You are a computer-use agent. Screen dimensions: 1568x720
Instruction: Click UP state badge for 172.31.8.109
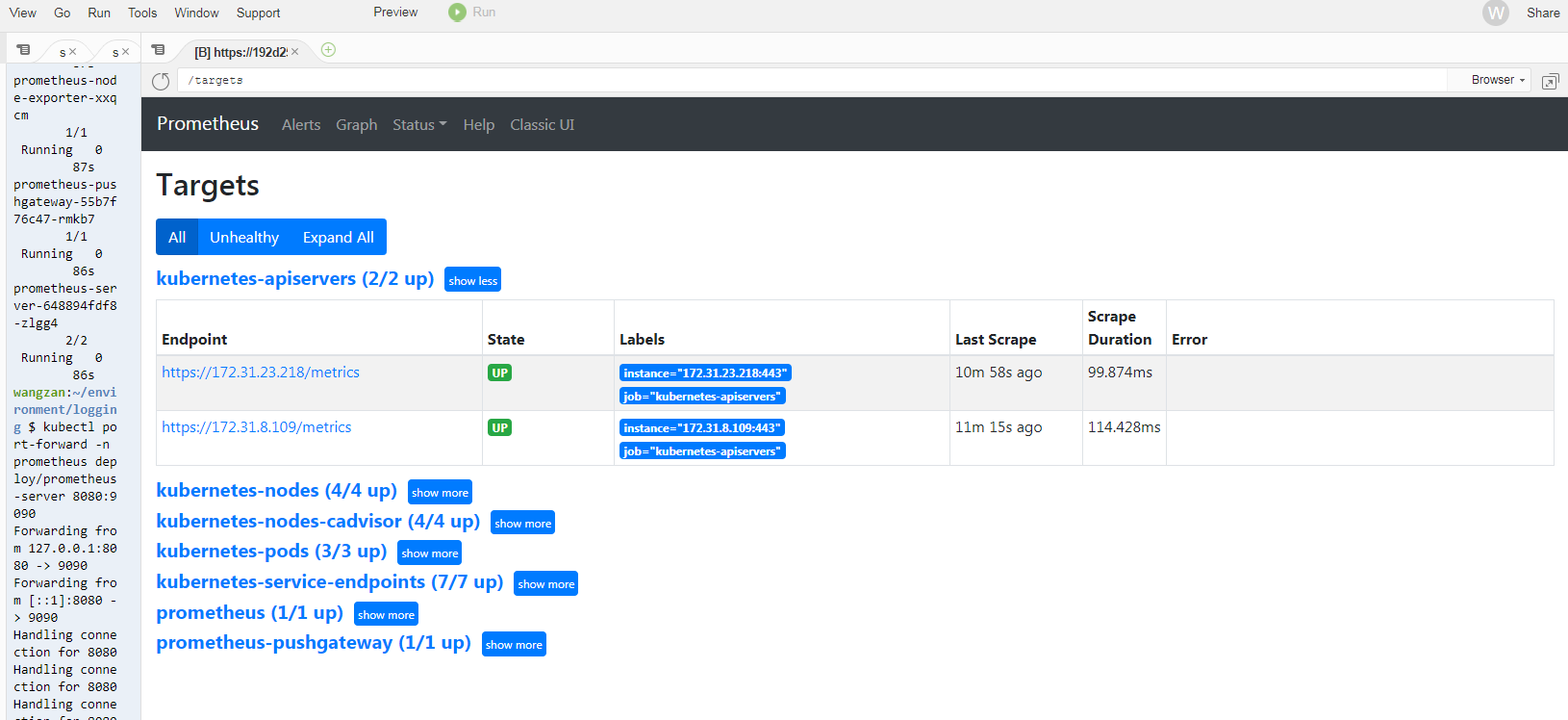tap(499, 427)
